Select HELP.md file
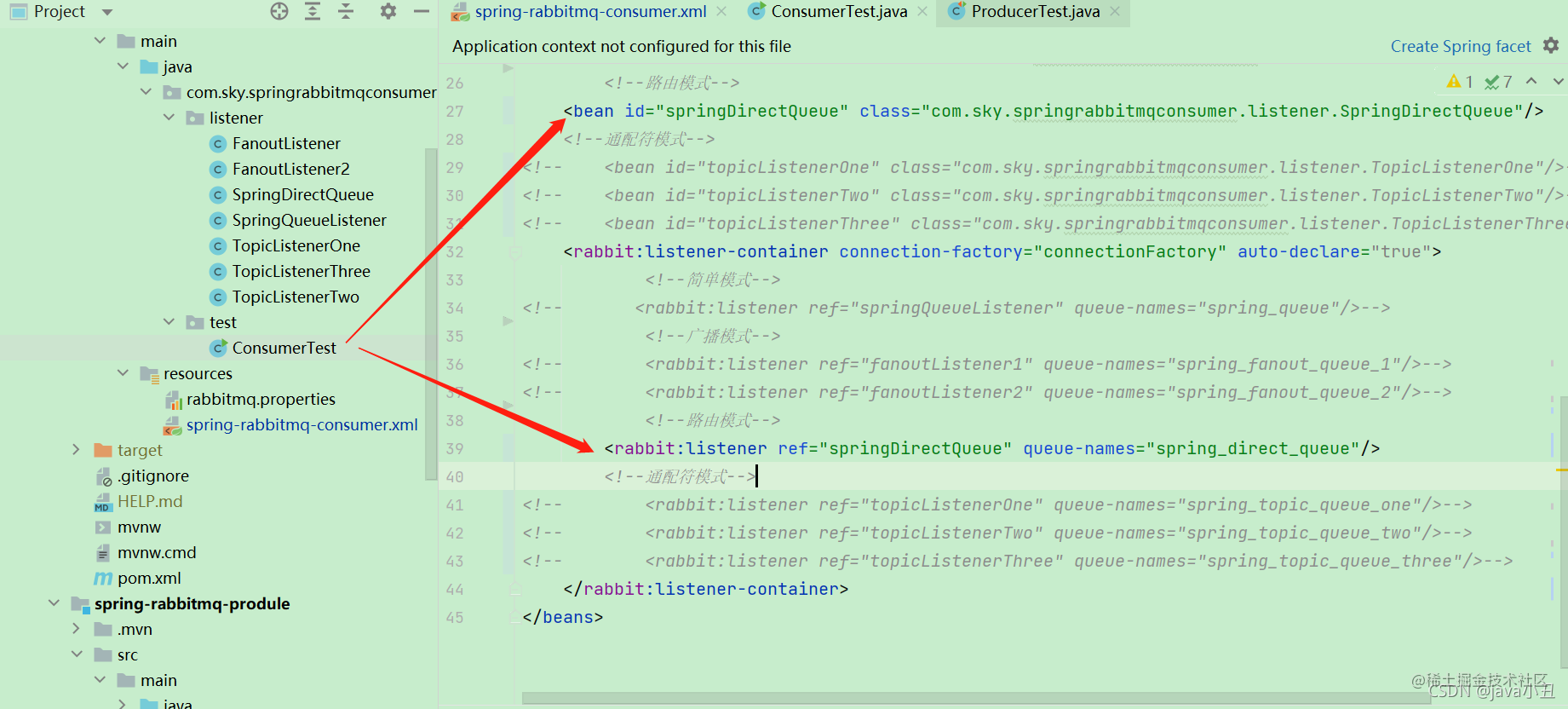Viewport: 1568px width, 709px height. click(150, 501)
